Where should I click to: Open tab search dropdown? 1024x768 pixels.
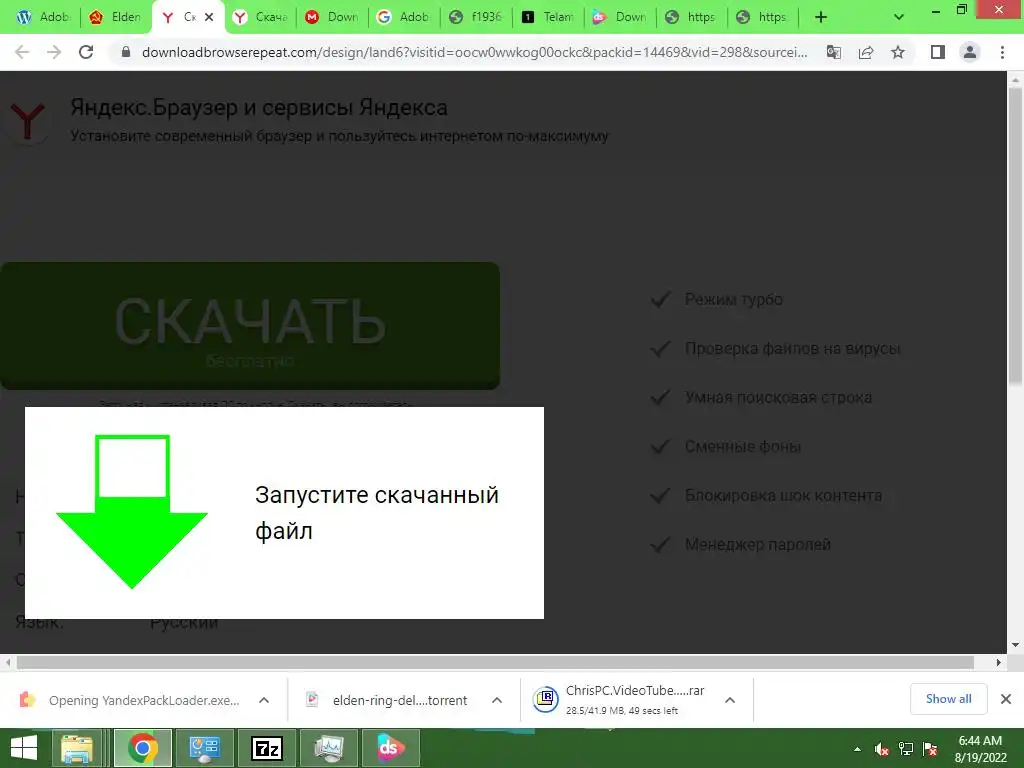899,17
